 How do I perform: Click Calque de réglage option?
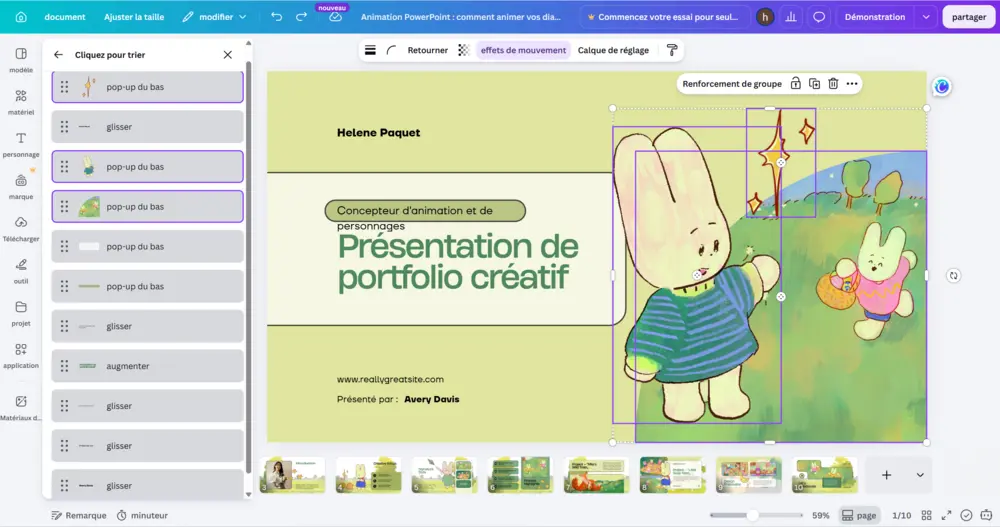click(x=613, y=50)
